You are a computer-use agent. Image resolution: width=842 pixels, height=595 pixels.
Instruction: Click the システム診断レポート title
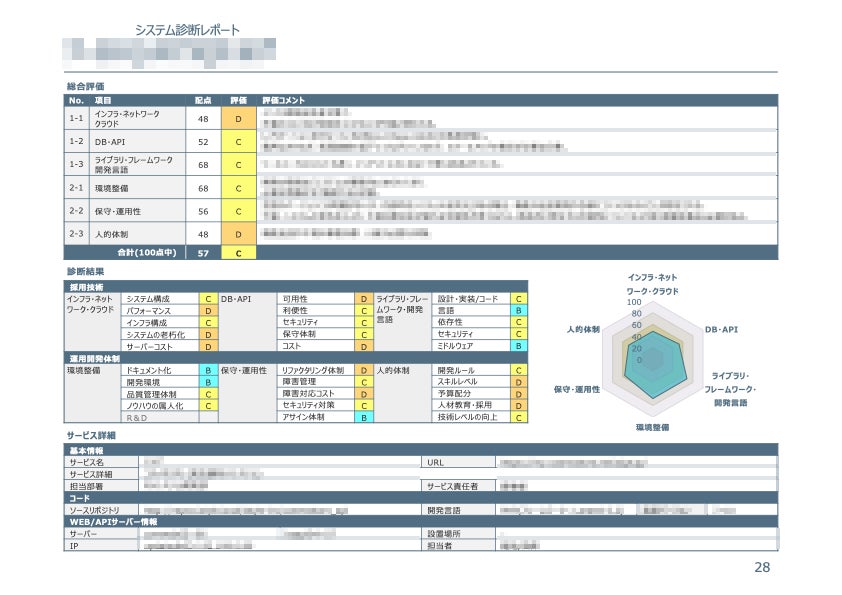187,30
